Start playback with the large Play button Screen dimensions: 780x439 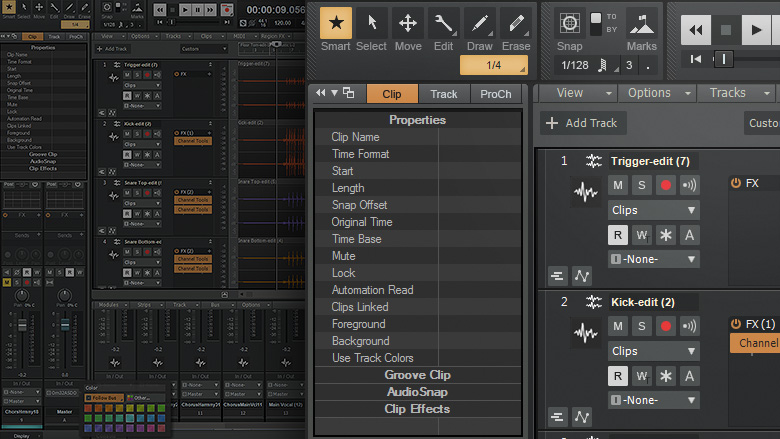[756, 30]
